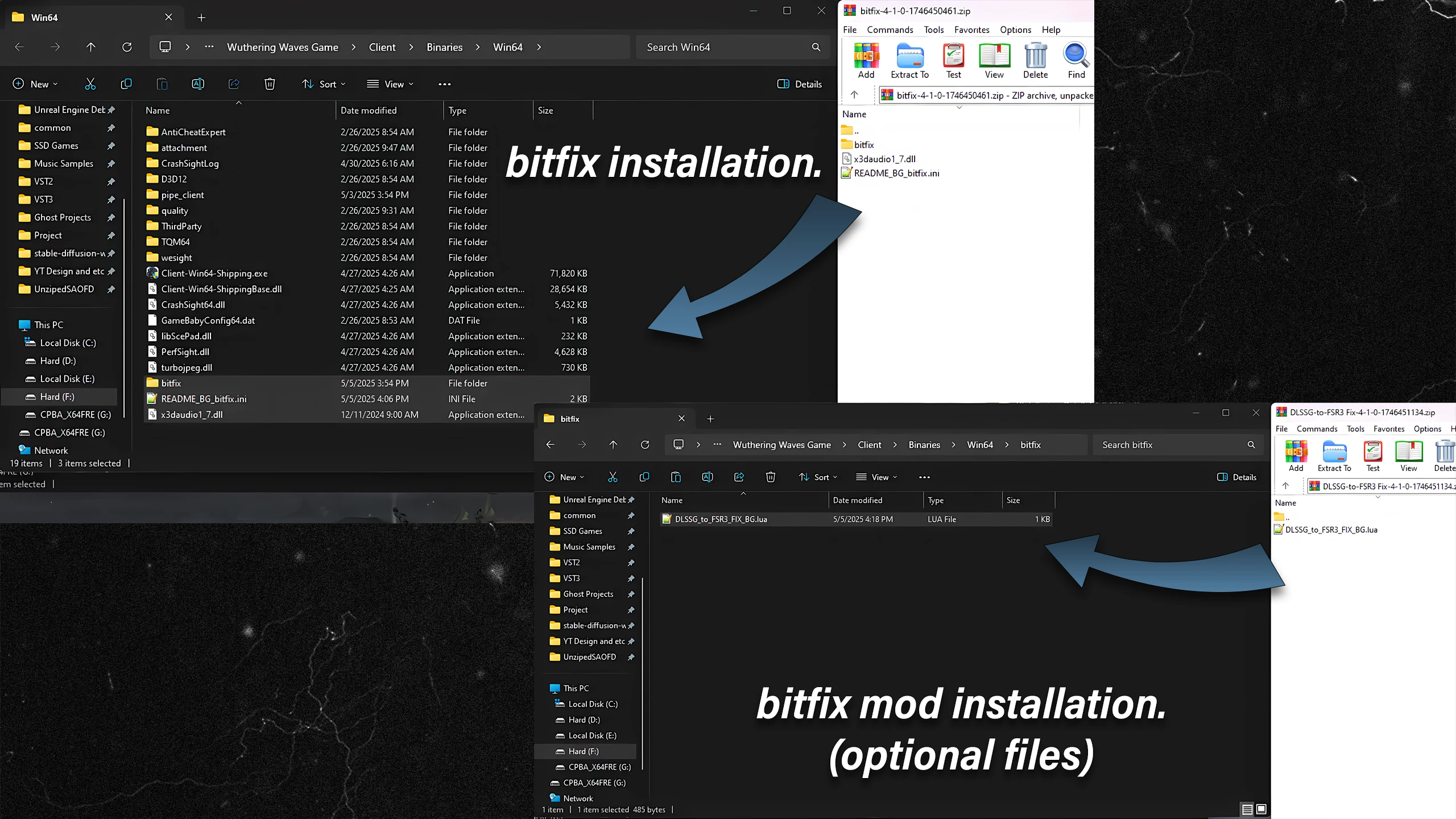
Task: Click View icon in DLSSG-to-FSR3 WinRAR window
Action: click(x=1409, y=456)
